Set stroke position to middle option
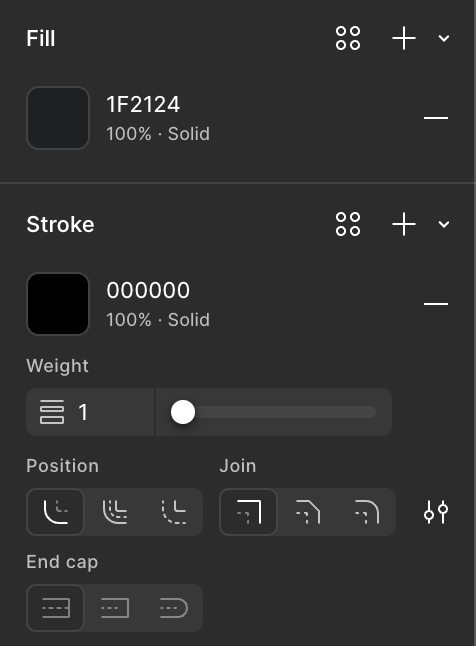The image size is (476, 646). click(x=115, y=512)
